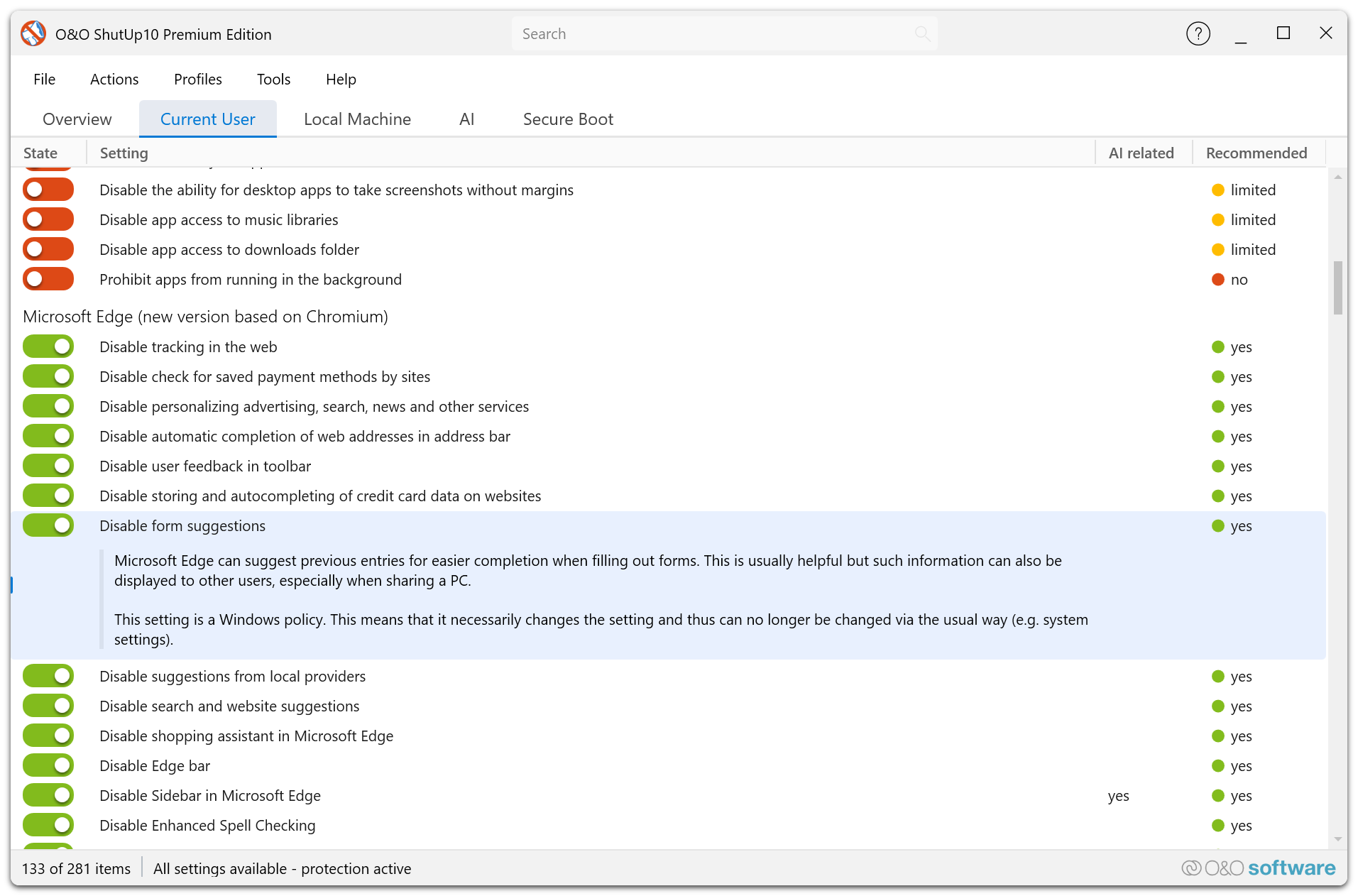Open the Tools menu
The image size is (1358, 896).
[x=274, y=80]
